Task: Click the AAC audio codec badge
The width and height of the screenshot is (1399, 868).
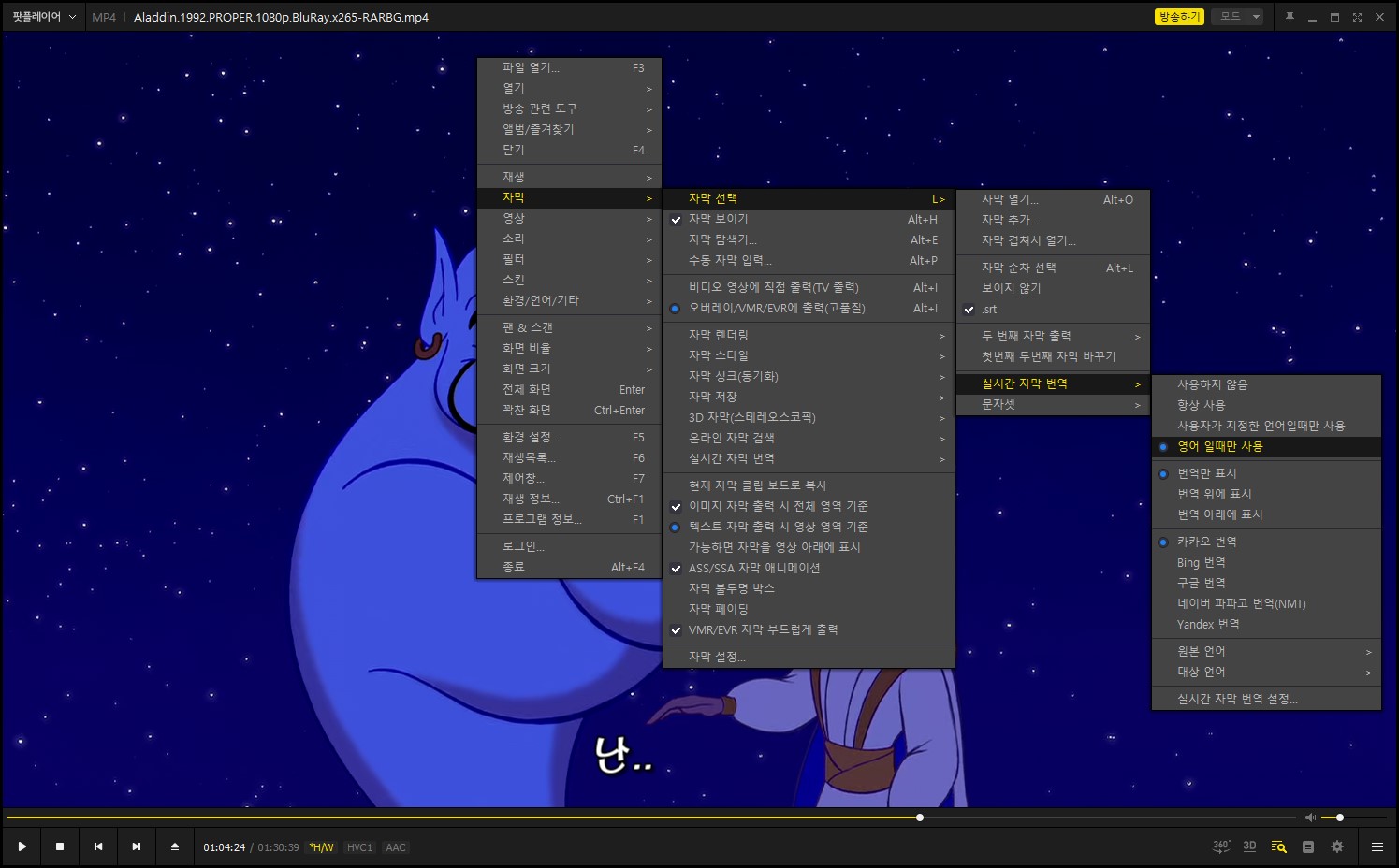Action: coord(396,847)
